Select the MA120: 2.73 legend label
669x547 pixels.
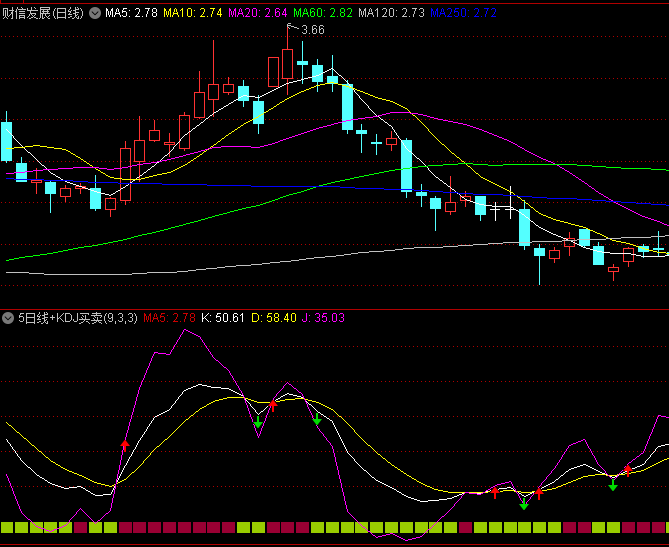(x=391, y=13)
